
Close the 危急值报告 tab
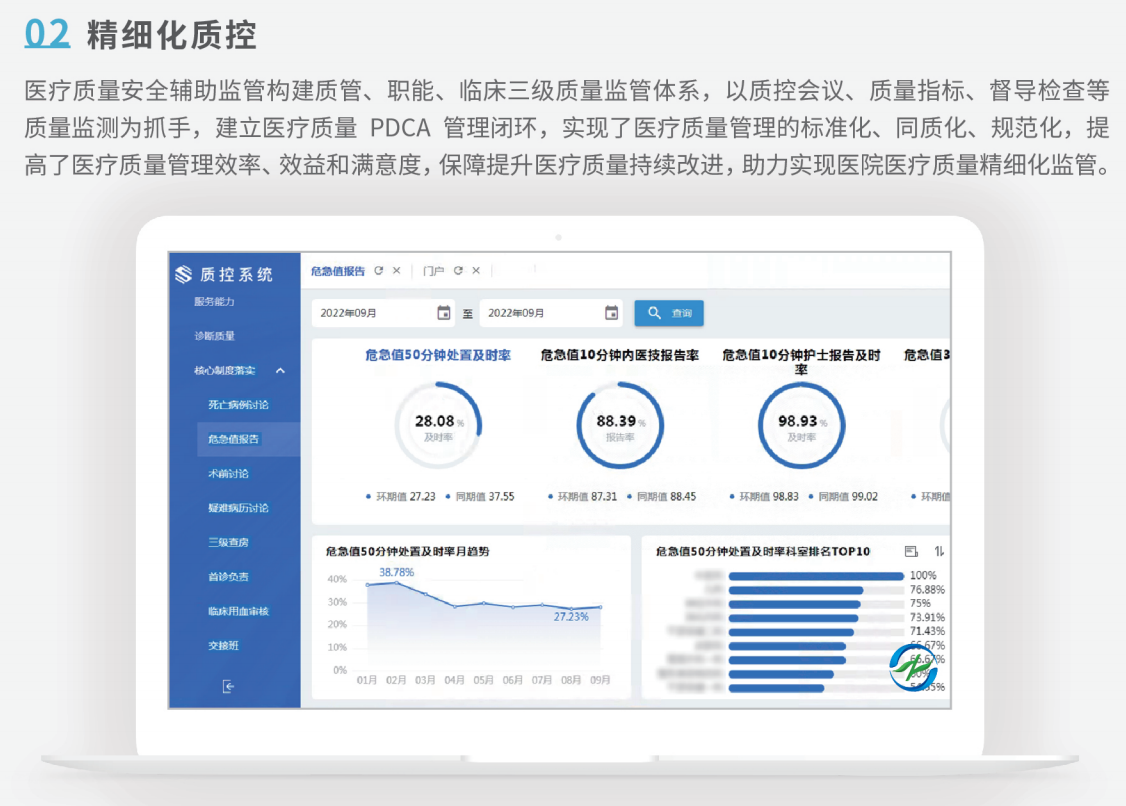click(396, 271)
